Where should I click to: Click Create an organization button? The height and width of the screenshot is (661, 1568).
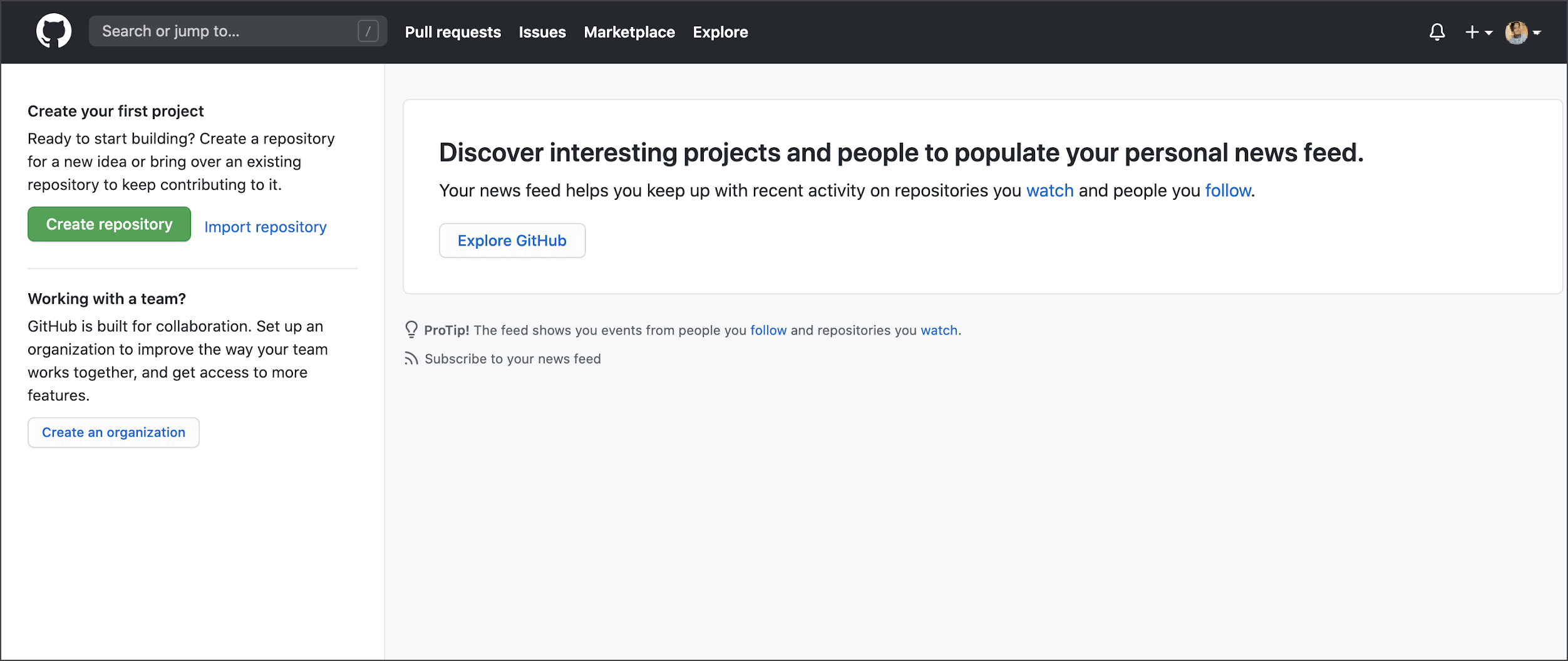tap(113, 432)
